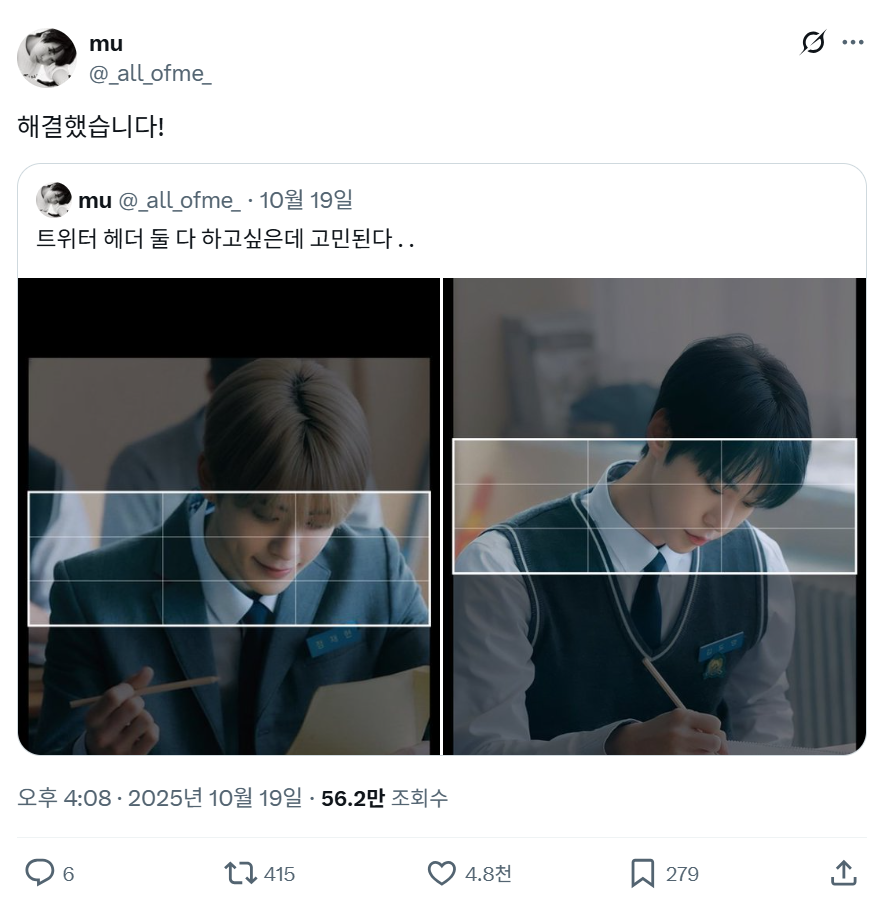Open the main author's profile avatar
The image size is (886, 903).
tap(47, 58)
